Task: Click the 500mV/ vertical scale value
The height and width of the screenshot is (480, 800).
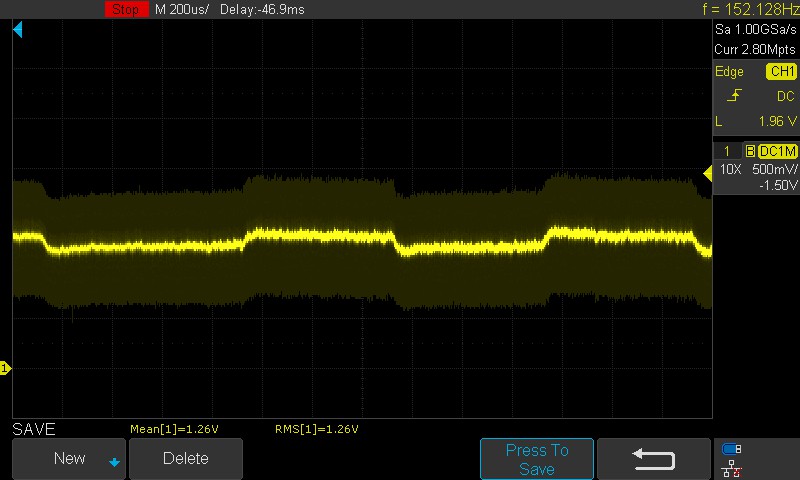Action: tap(774, 169)
